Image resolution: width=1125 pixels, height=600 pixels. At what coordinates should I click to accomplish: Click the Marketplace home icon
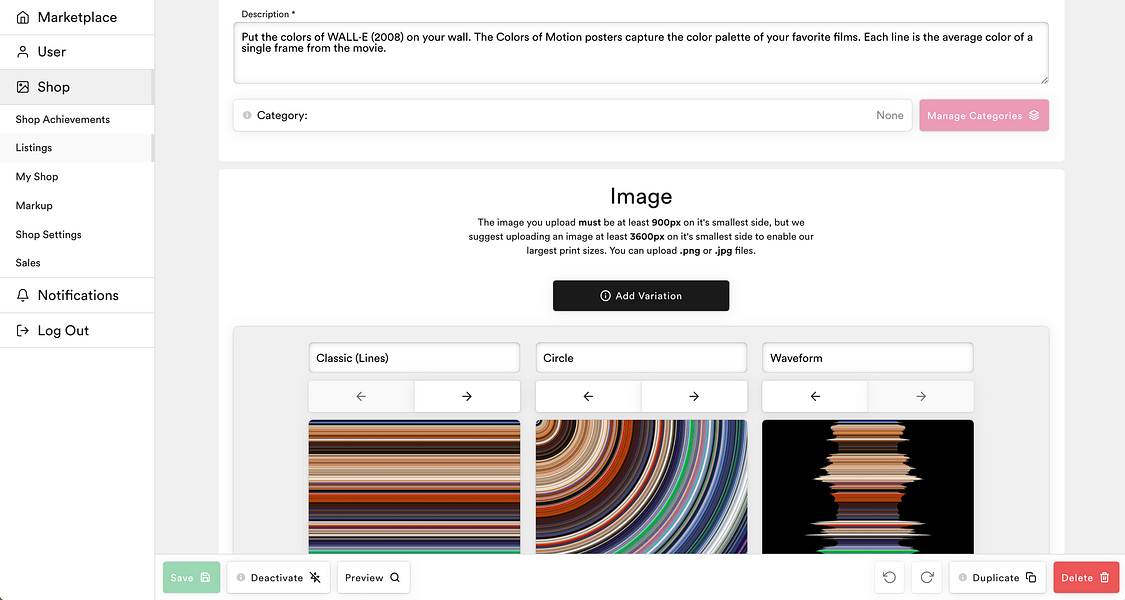[23, 17]
